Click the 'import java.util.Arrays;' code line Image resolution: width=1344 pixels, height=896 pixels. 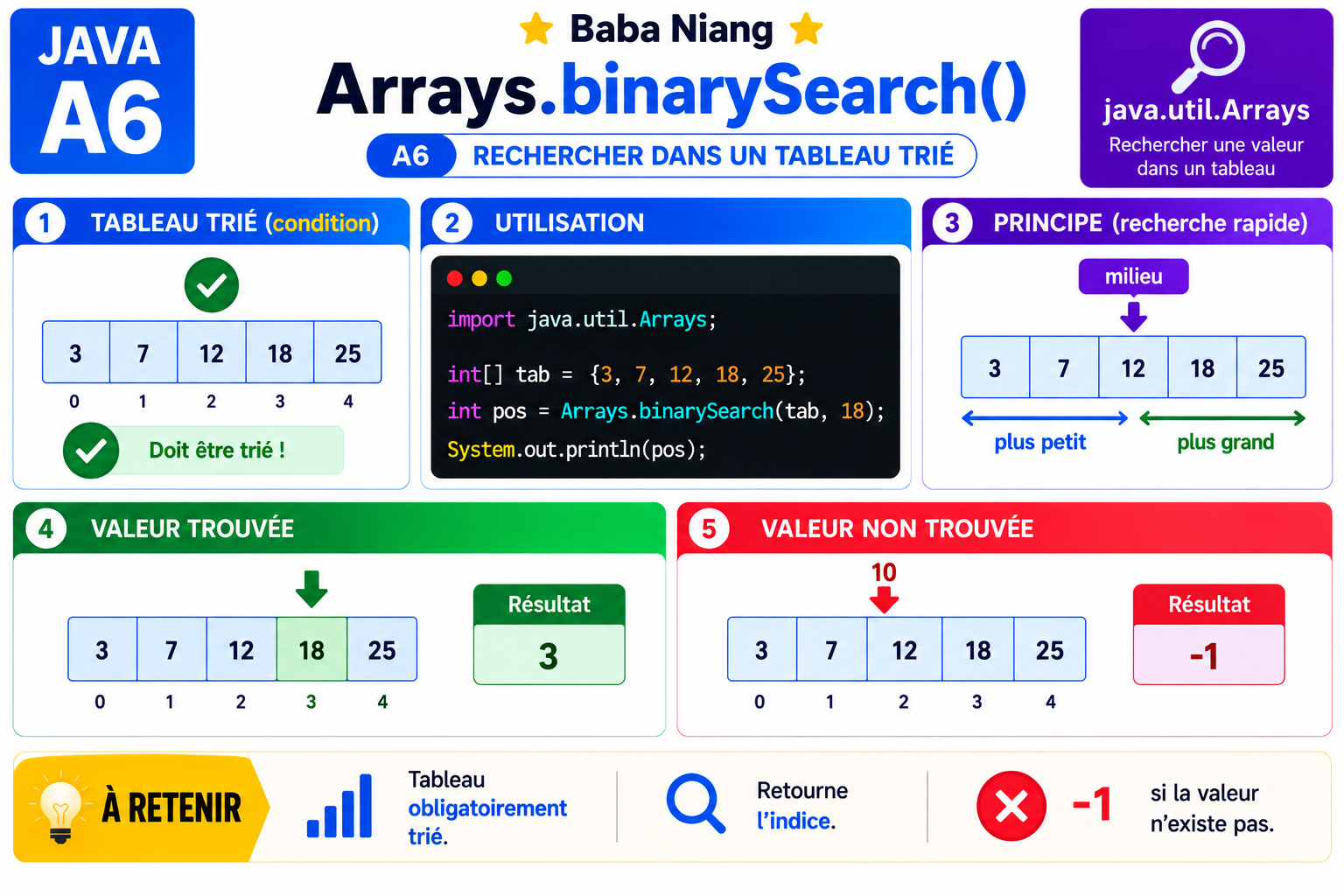click(582, 319)
